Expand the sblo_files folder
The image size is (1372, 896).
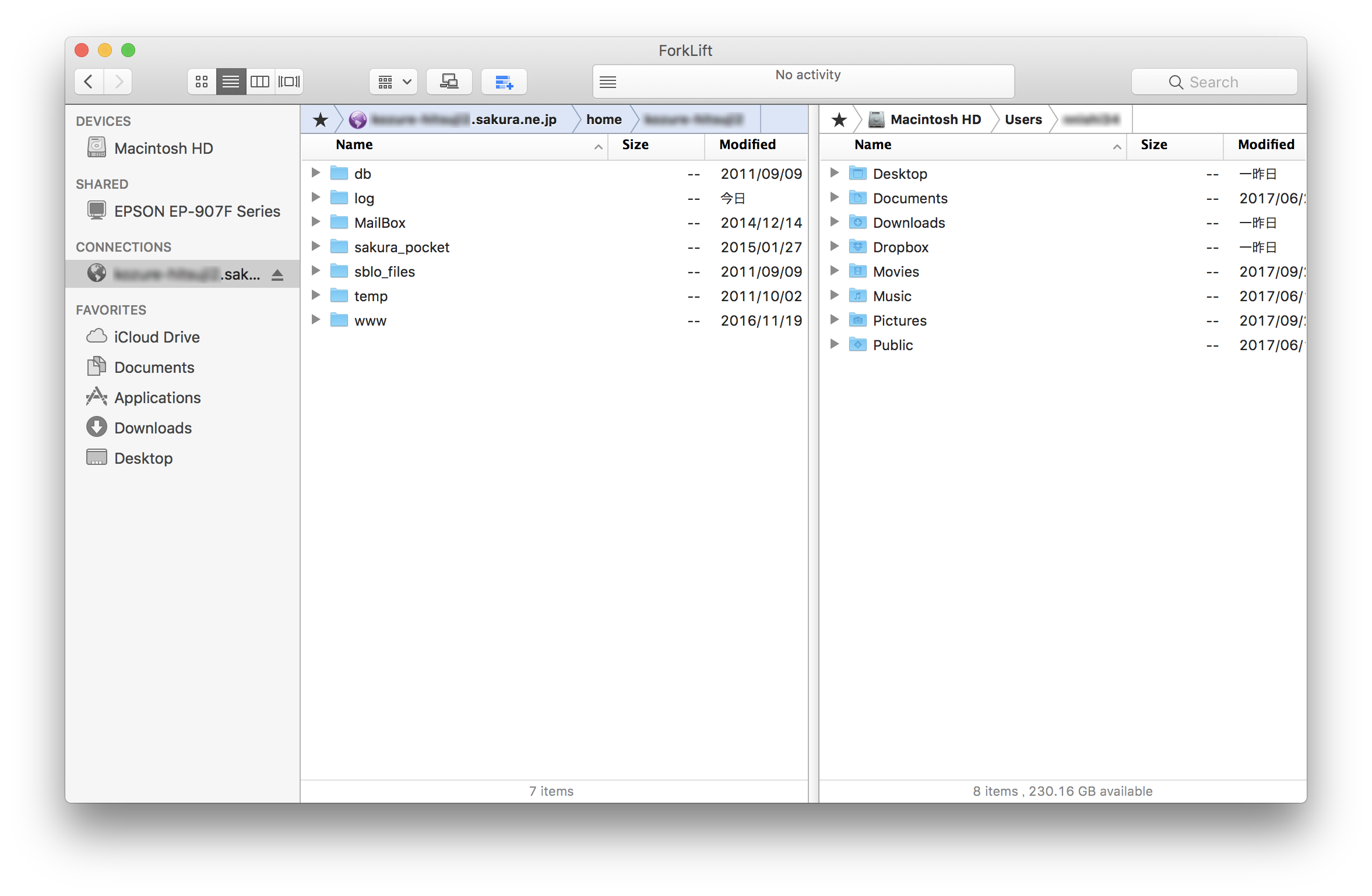coord(315,270)
